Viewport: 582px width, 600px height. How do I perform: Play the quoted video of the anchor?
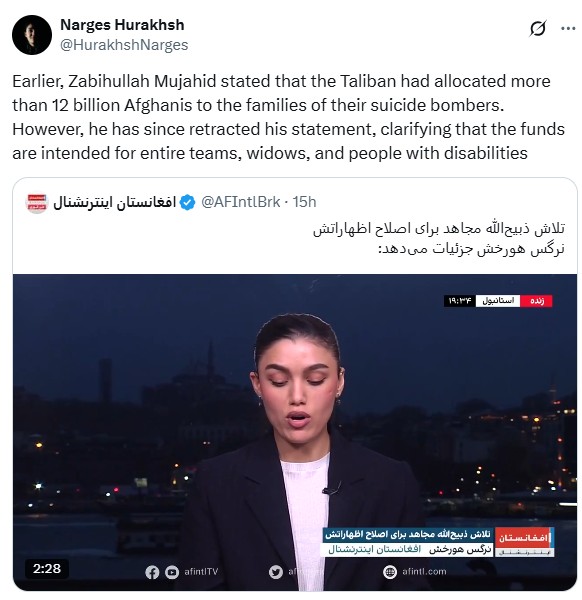(x=295, y=432)
